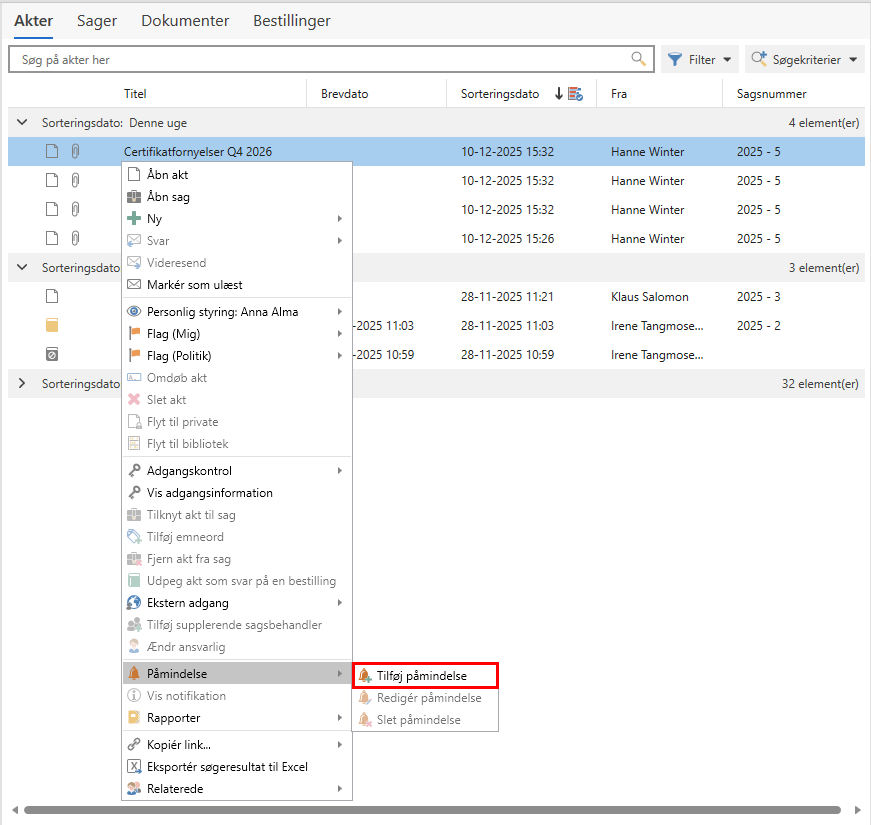Click the bell icon beside Påmindelse
Viewport: 871px width, 825px height.
(x=134, y=673)
